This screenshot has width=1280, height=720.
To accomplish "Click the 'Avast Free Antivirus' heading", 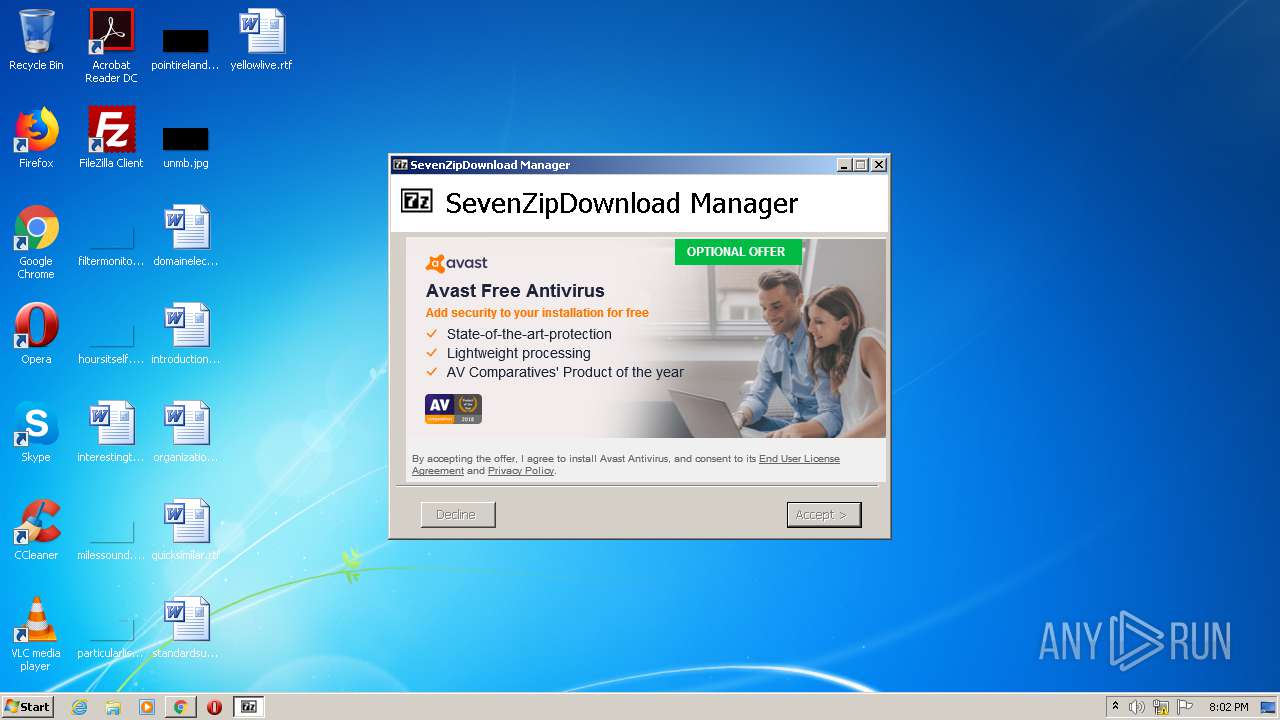I will click(515, 291).
